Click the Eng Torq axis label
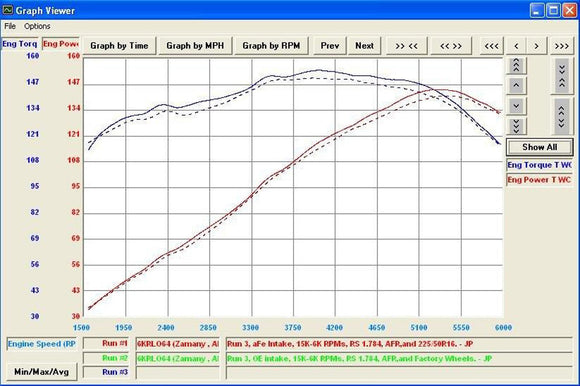This screenshot has width=580, height=386. [x=20, y=44]
